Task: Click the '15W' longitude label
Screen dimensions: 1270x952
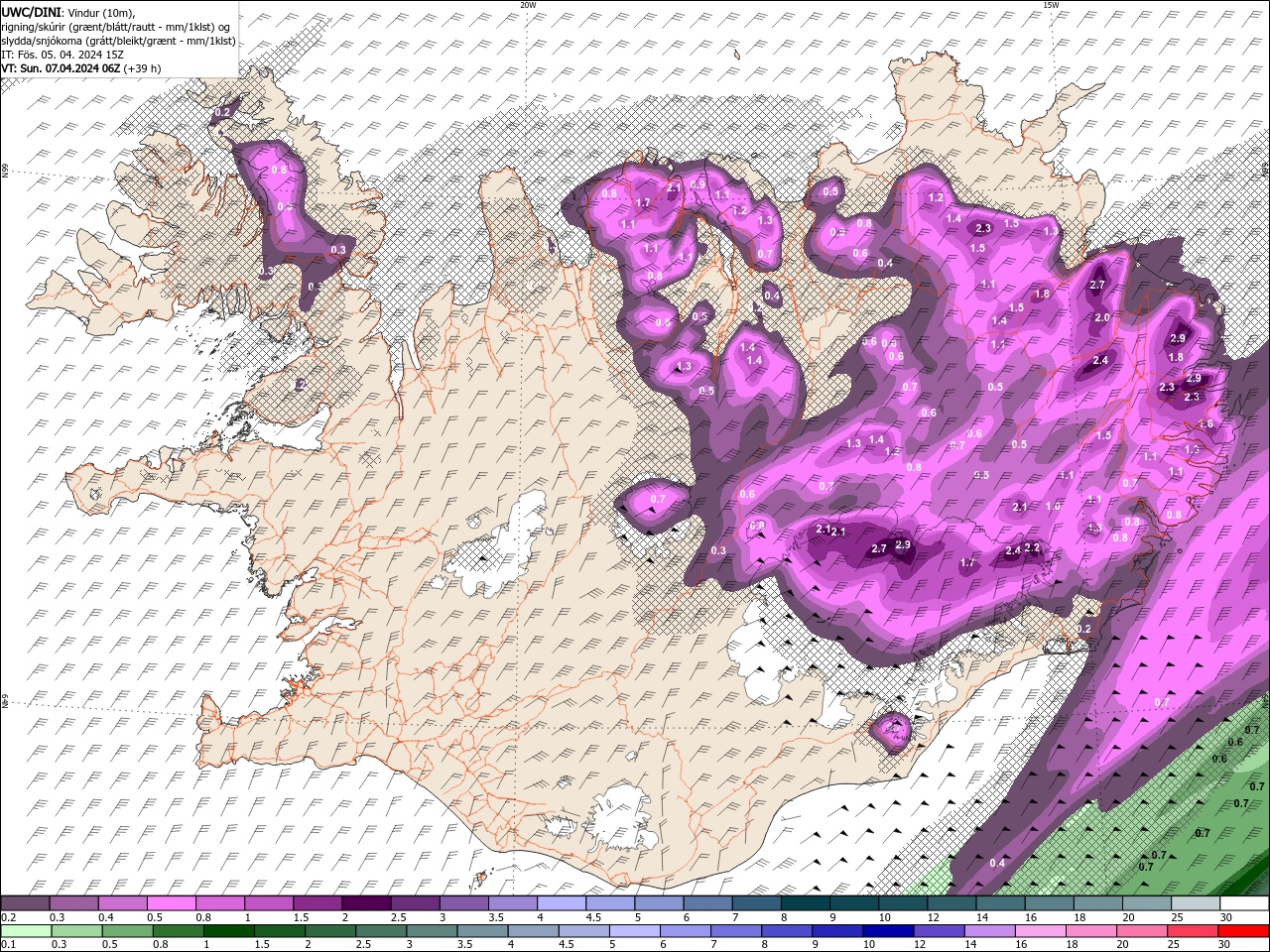Action: coord(1051,5)
